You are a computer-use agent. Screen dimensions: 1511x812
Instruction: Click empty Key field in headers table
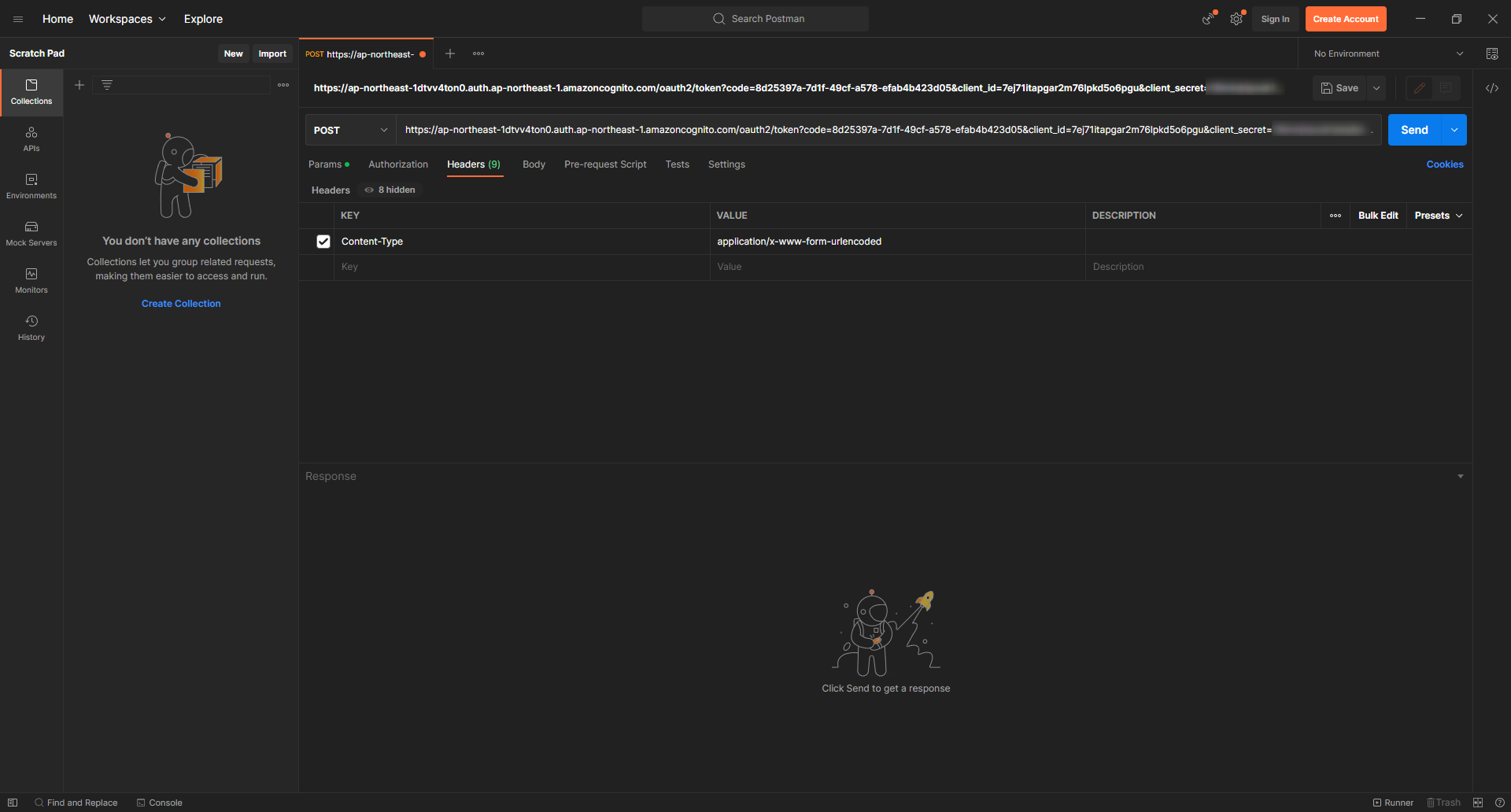[522, 267]
